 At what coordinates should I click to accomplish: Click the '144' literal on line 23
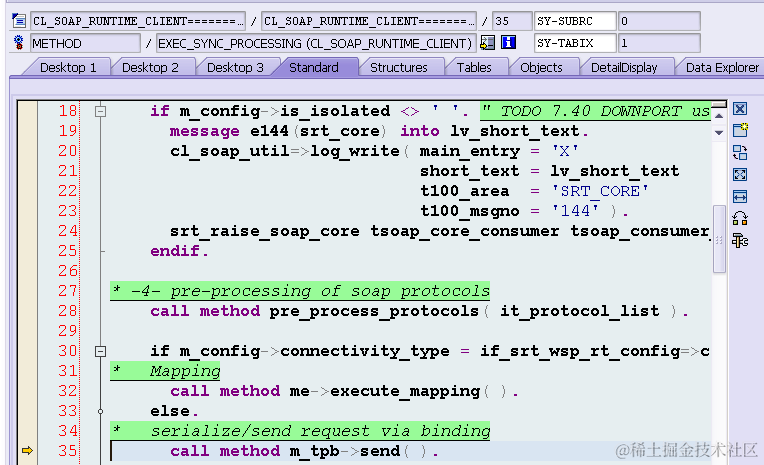pos(575,211)
